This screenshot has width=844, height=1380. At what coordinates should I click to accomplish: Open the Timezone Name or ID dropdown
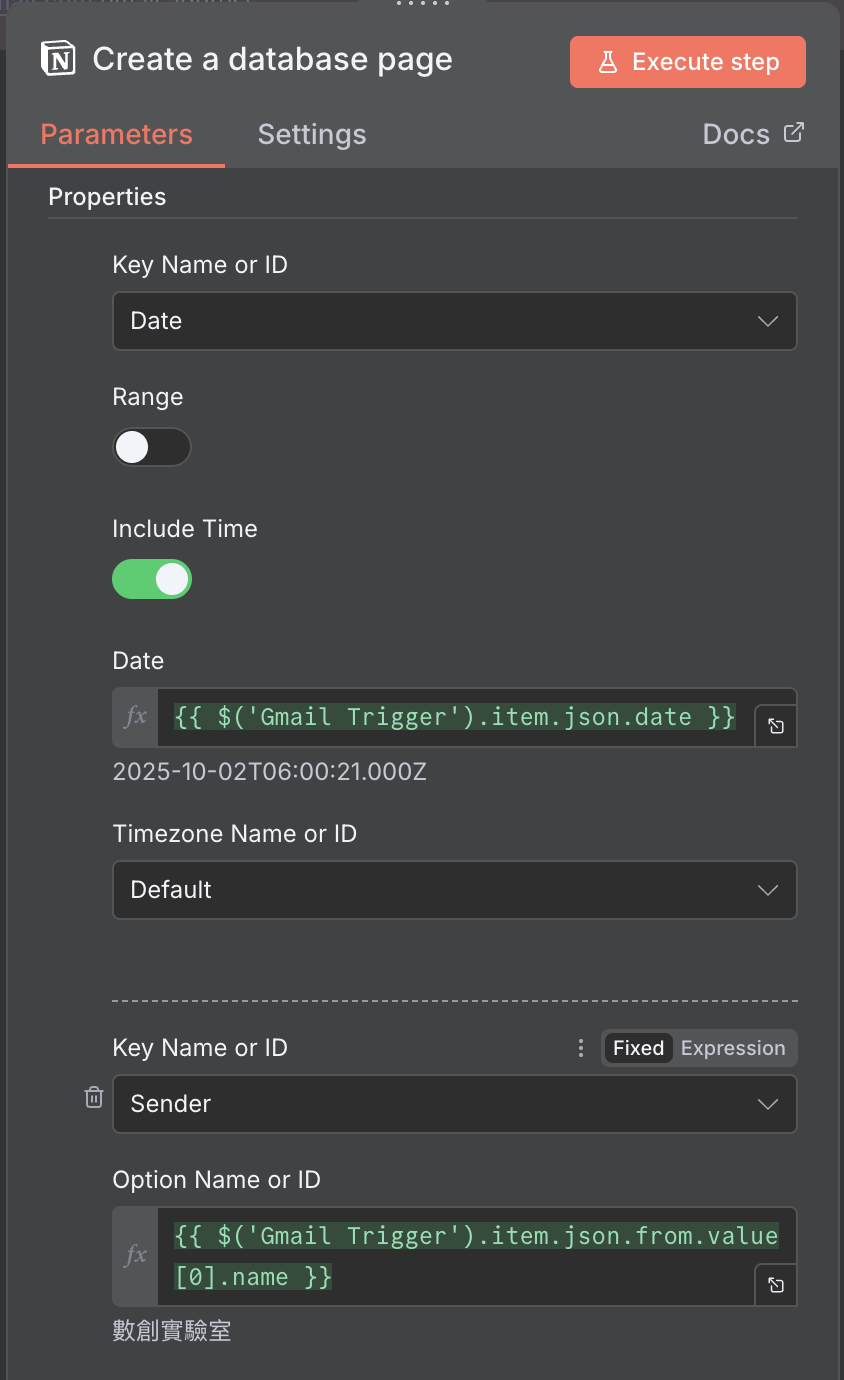pyautogui.click(x=454, y=890)
